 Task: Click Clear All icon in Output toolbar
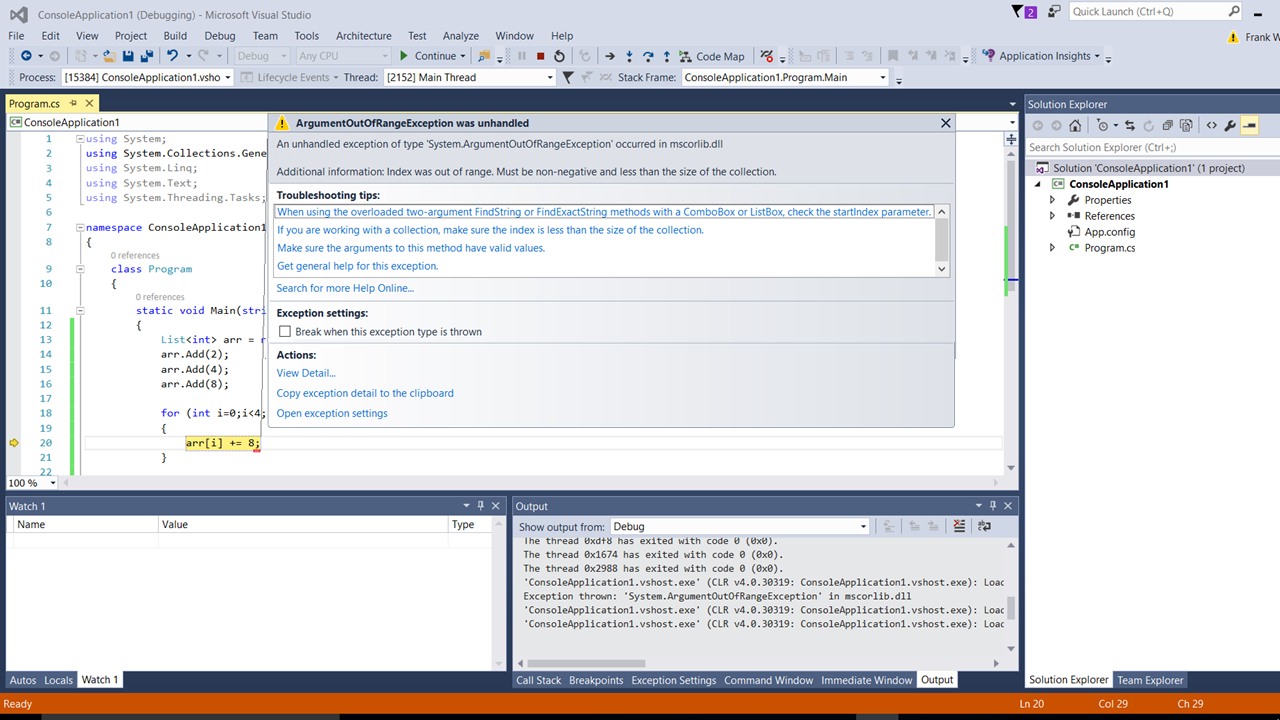tap(959, 526)
